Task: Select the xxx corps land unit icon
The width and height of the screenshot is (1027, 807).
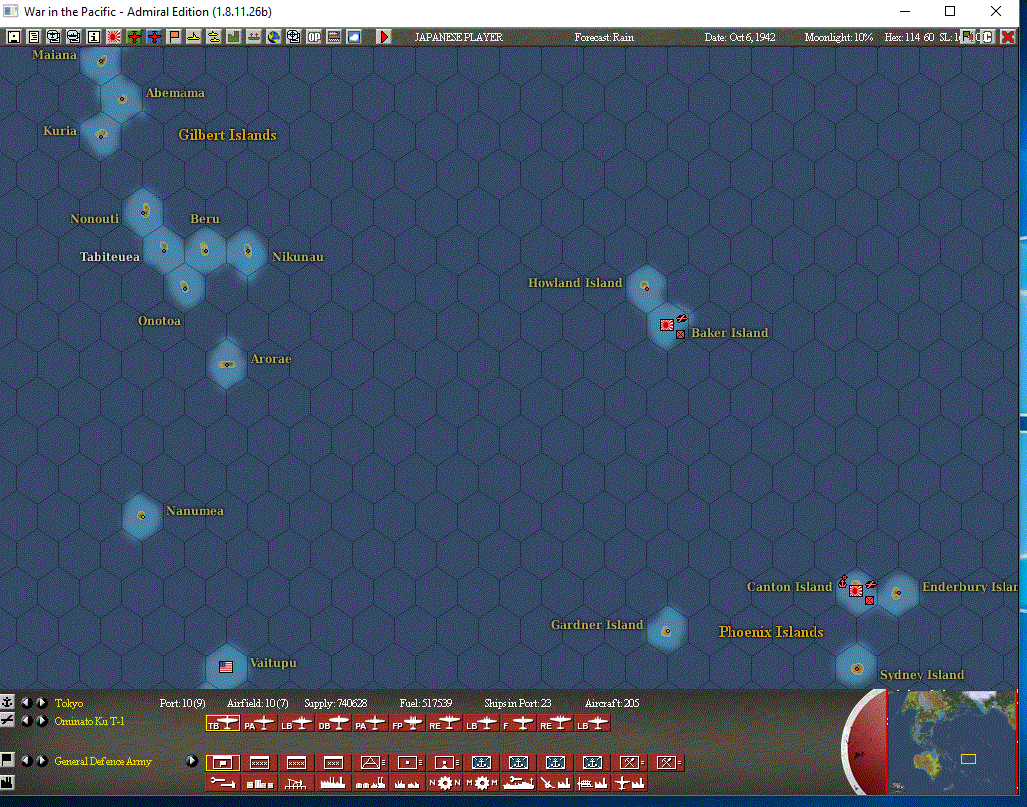Action: tap(333, 762)
